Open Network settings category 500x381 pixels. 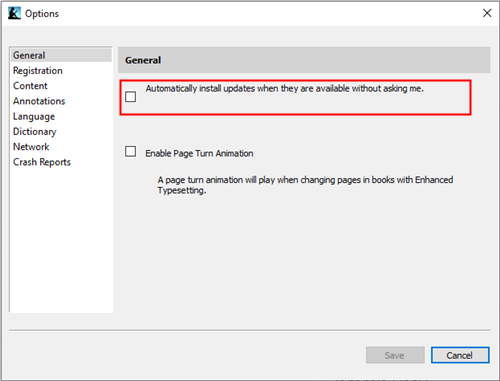[31, 147]
